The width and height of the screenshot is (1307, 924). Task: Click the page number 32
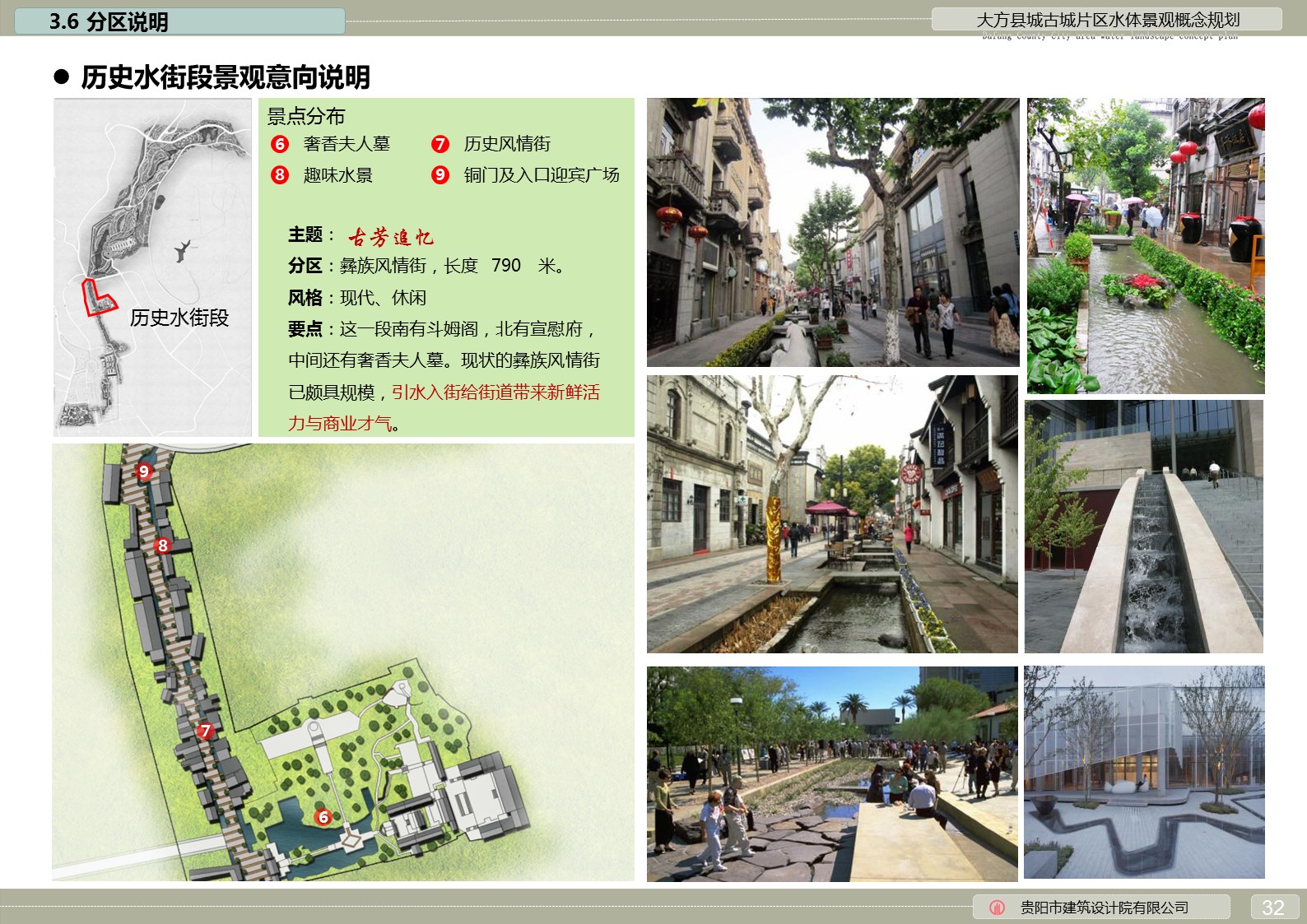click(1273, 908)
